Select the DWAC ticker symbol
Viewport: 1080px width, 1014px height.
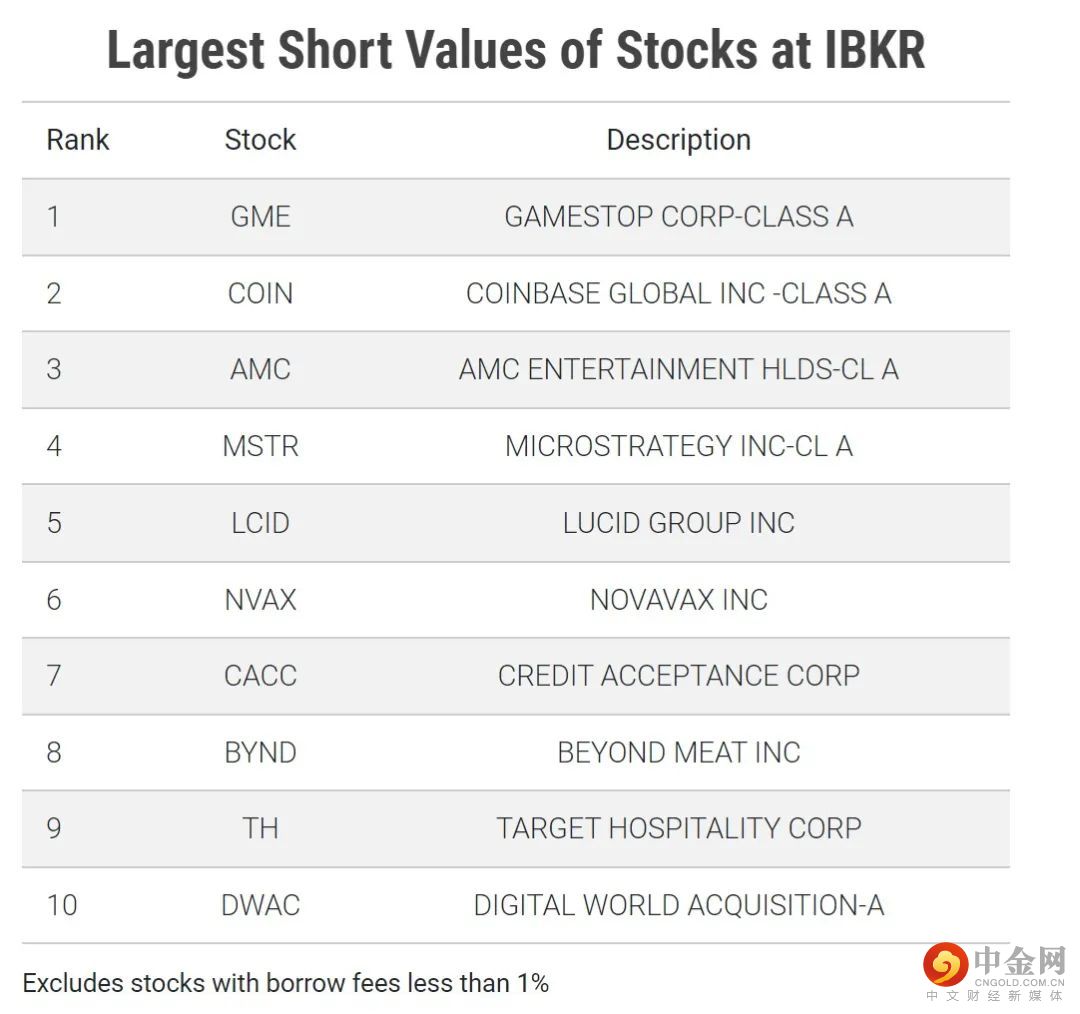(x=260, y=906)
